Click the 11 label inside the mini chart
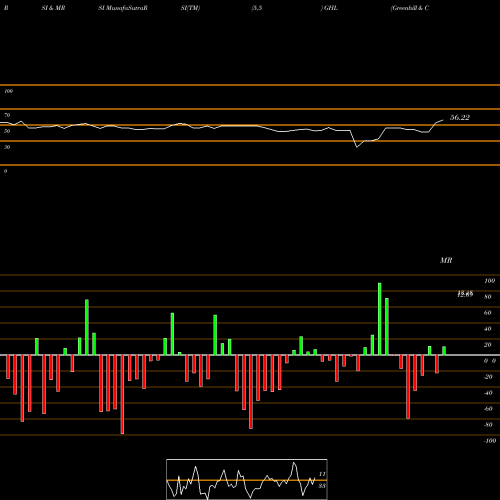This screenshot has width=500, height=500. [x=322, y=474]
